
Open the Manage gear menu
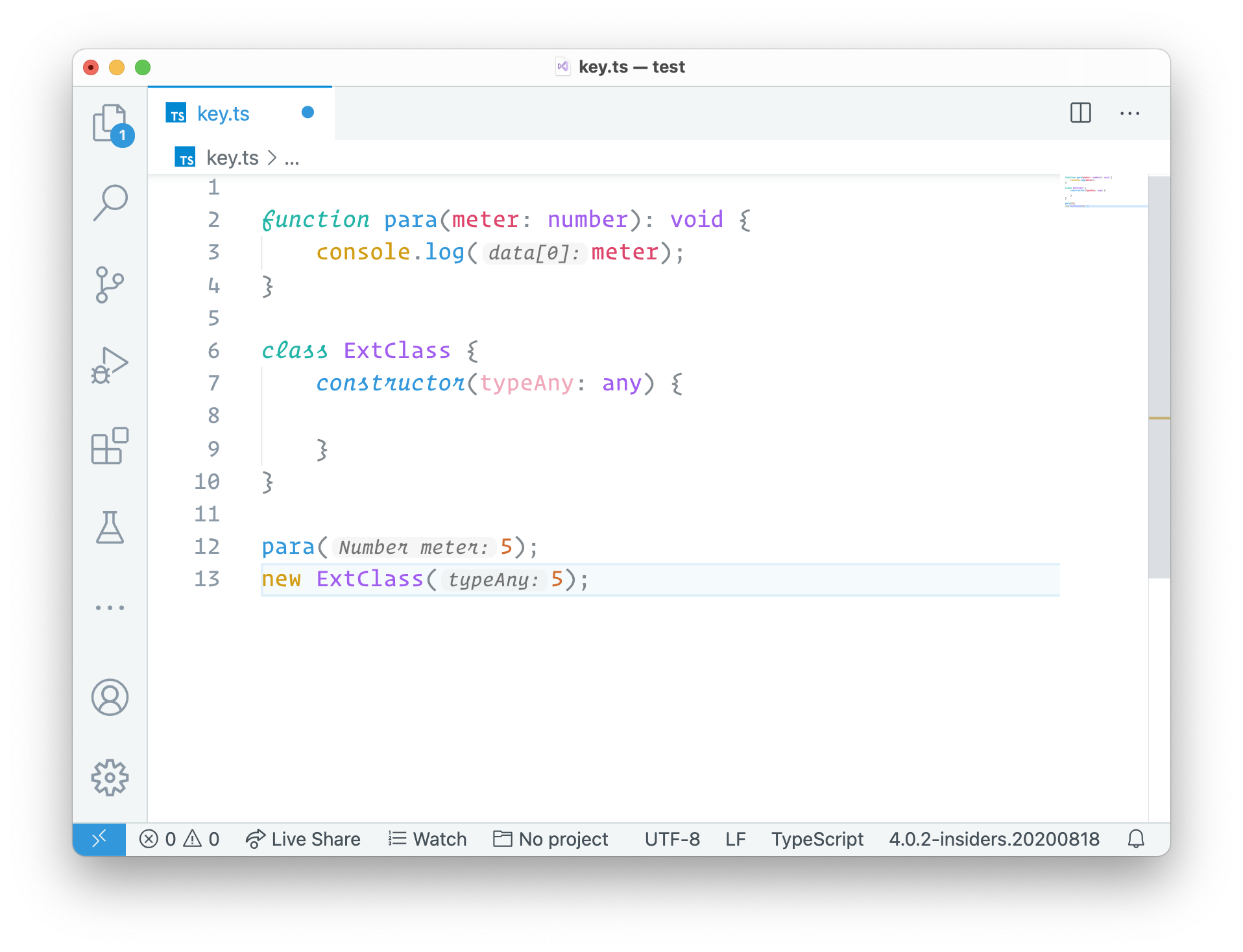pos(110,777)
